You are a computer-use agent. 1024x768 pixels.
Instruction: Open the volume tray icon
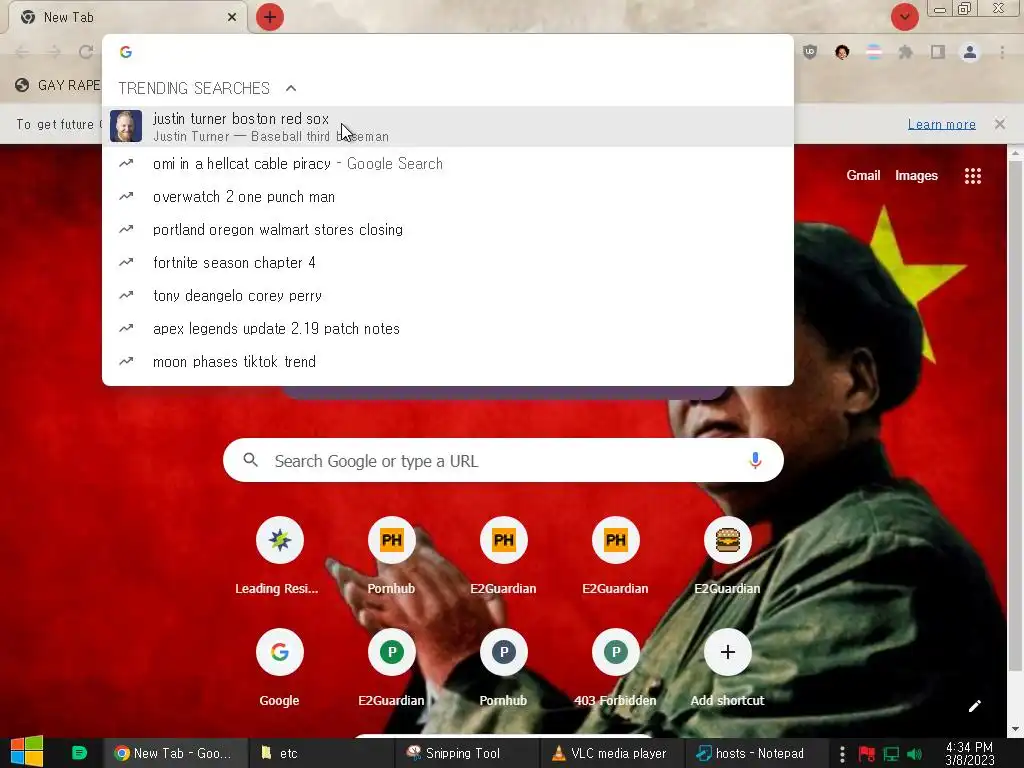click(x=914, y=754)
